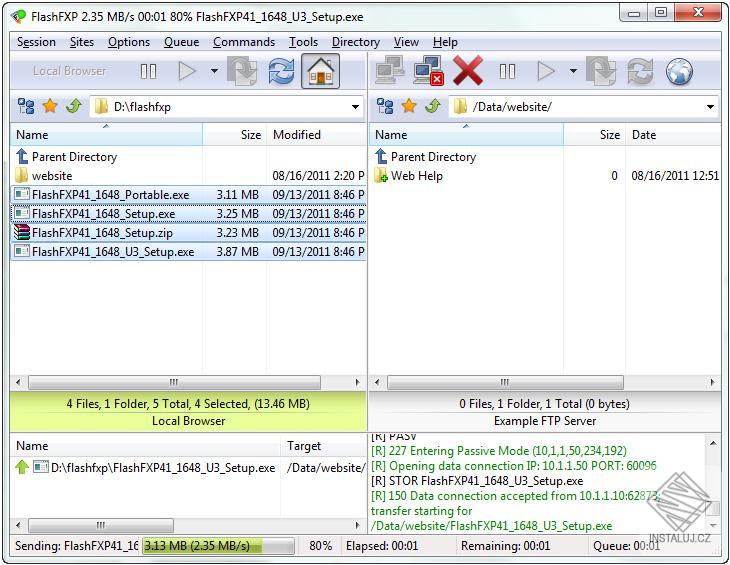The image size is (730, 565).
Task: Select FlashFXP41_1648_Setup.exe in local list
Action: [x=189, y=214]
